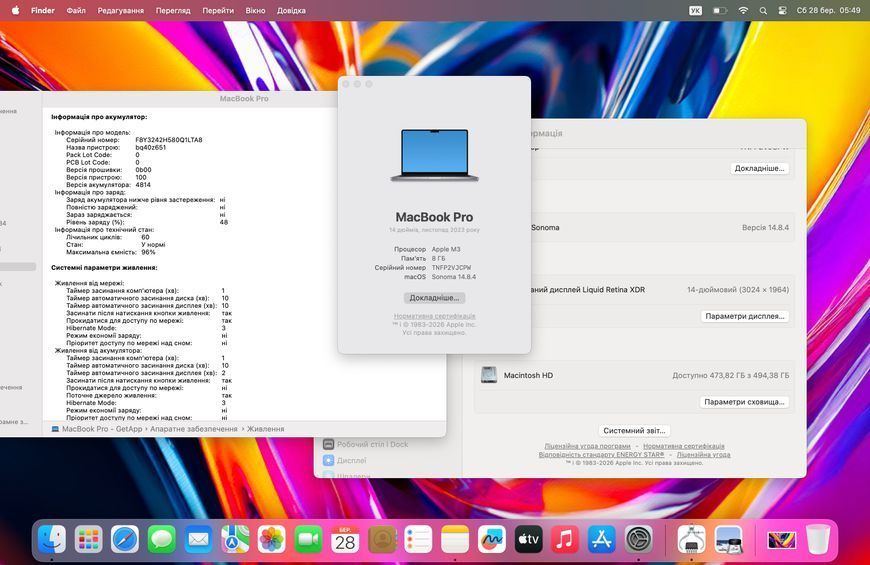This screenshot has width=870, height=565.
Task: Open the Finder menu
Action: pos(43,10)
